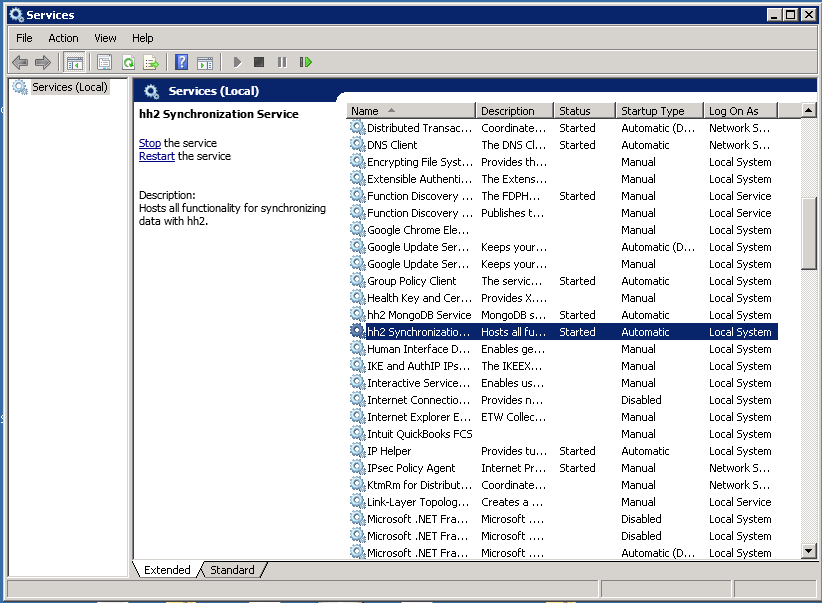The height and width of the screenshot is (603, 822).
Task: Open the Action menu
Action: [63, 38]
